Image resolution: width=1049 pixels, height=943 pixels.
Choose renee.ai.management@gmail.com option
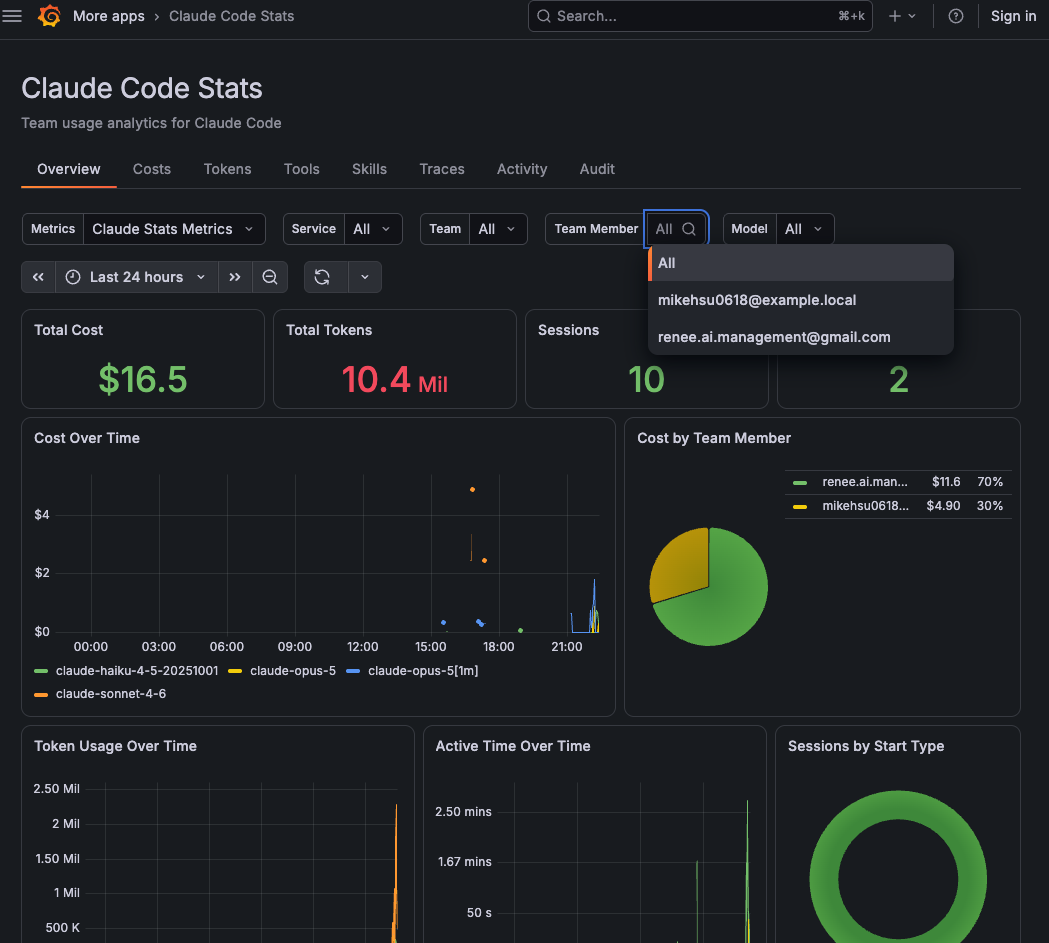801,337
